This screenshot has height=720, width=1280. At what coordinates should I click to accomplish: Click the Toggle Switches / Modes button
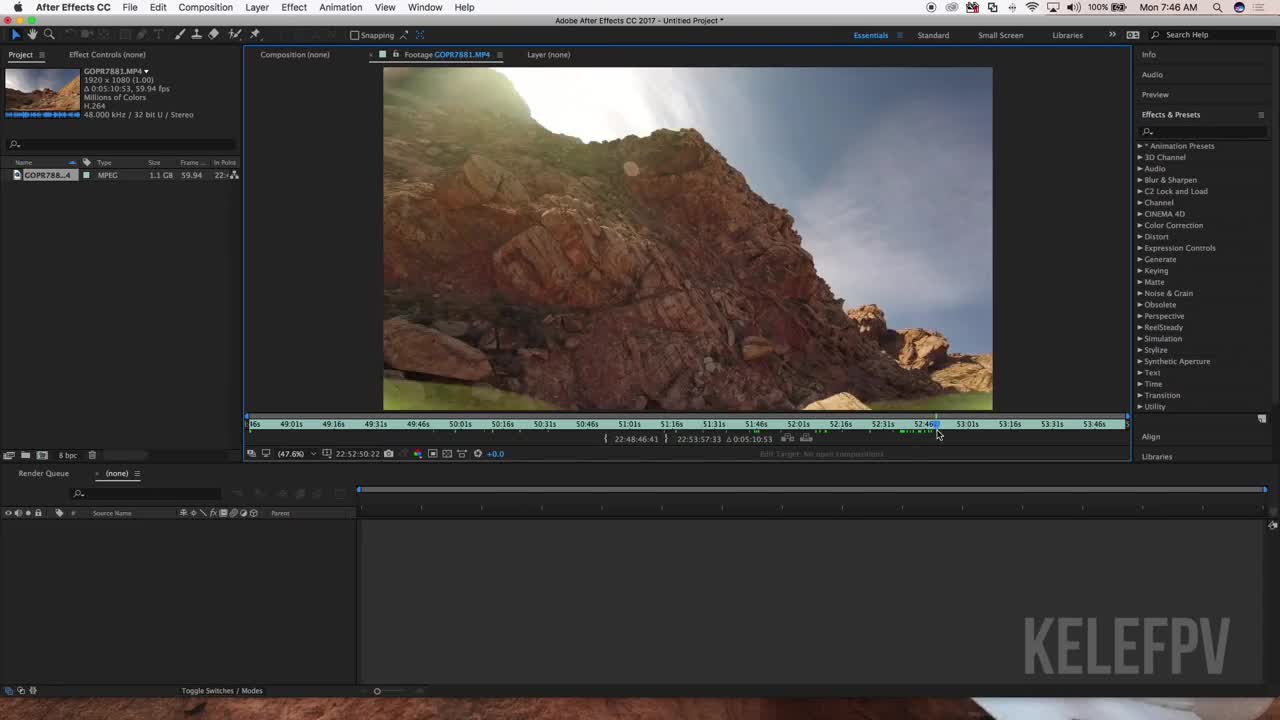point(222,691)
